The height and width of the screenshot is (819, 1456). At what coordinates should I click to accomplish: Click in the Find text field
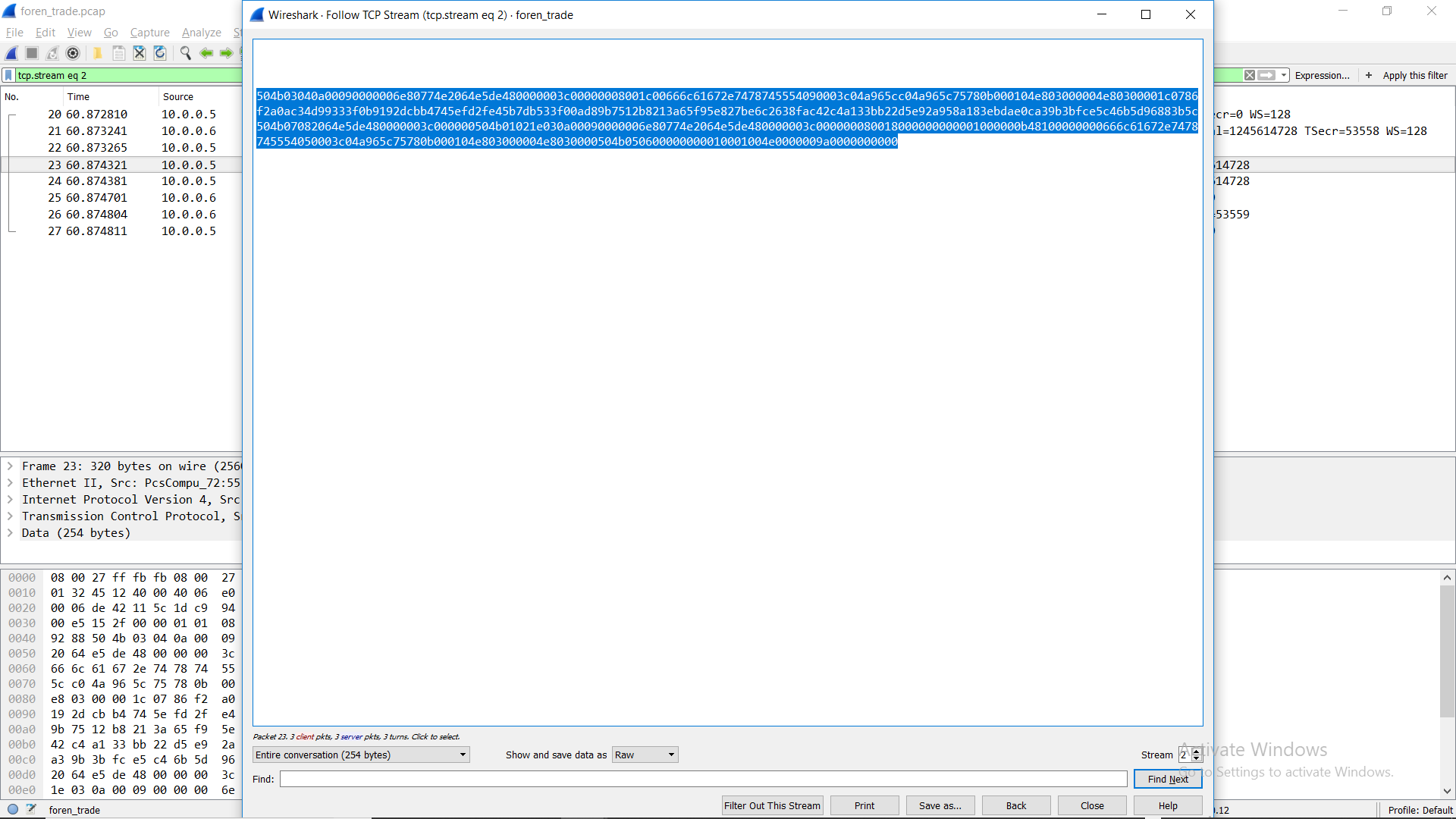[x=703, y=779]
